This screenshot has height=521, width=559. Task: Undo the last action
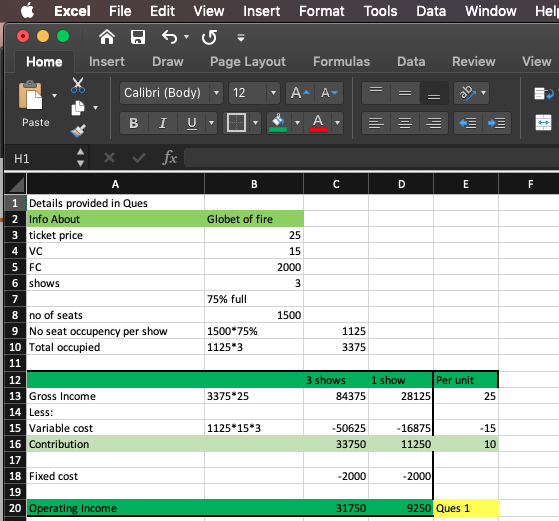click(x=169, y=37)
